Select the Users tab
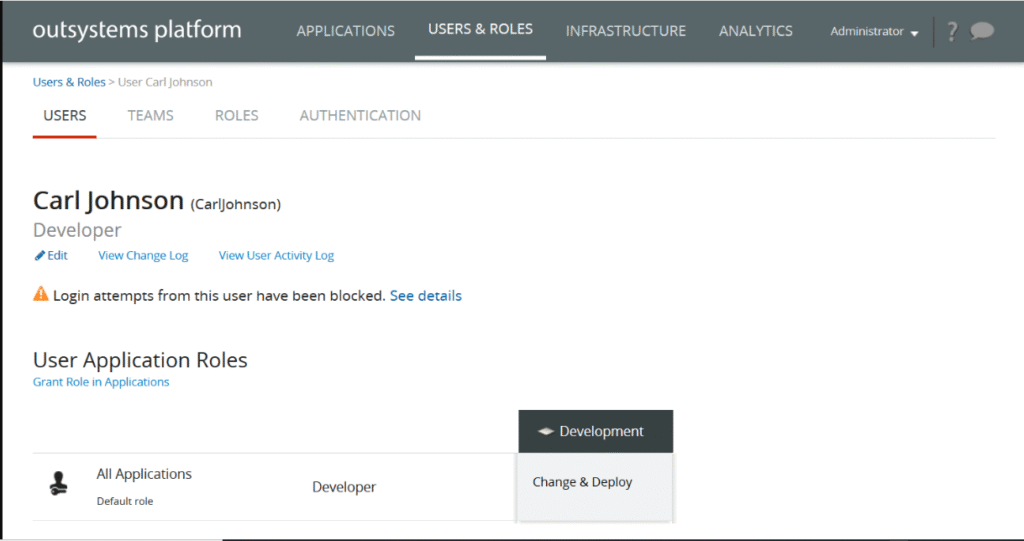Viewport: 1024px width, 541px height. (65, 116)
